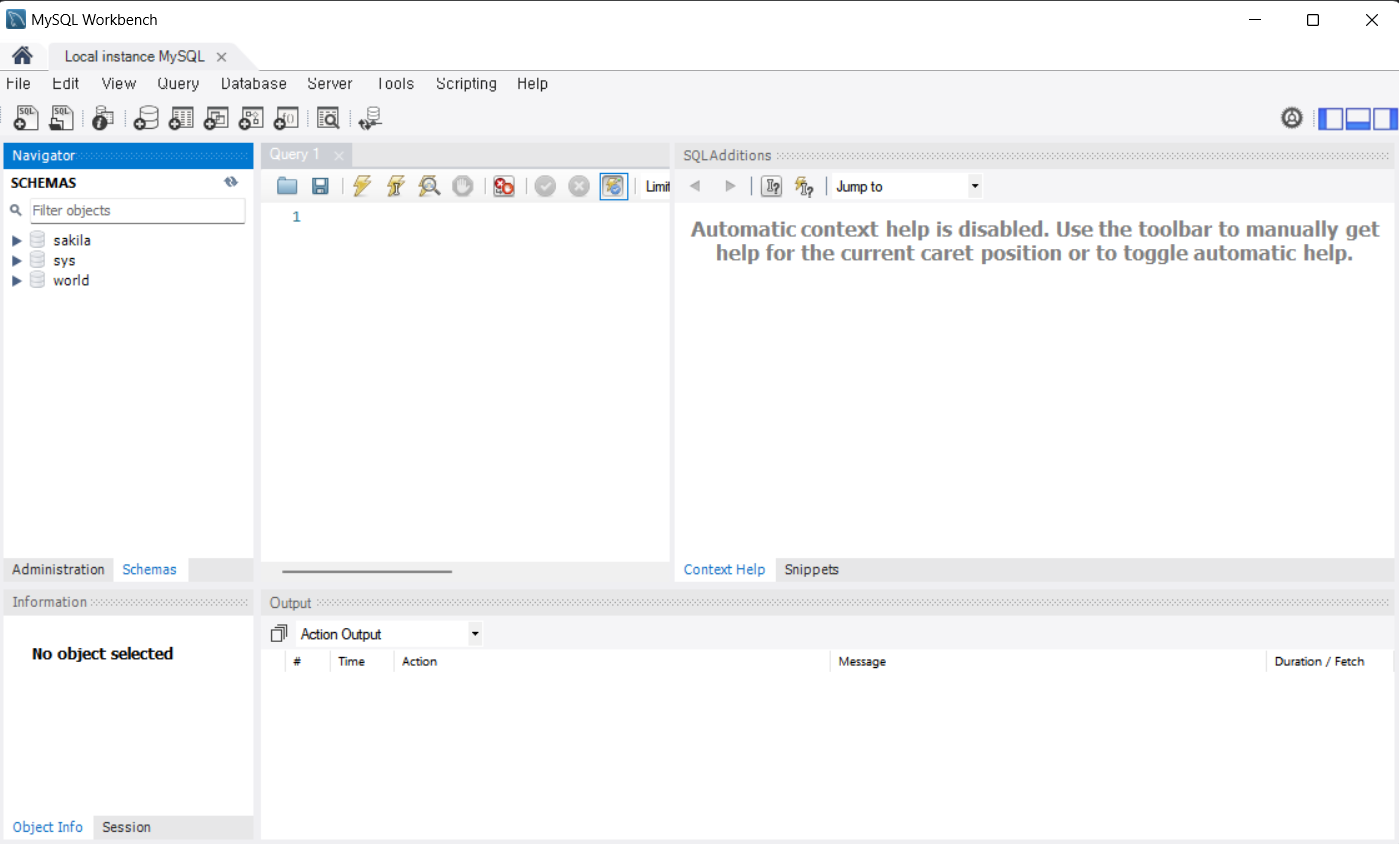Get context help for caret position
1399x844 pixels.
771,186
